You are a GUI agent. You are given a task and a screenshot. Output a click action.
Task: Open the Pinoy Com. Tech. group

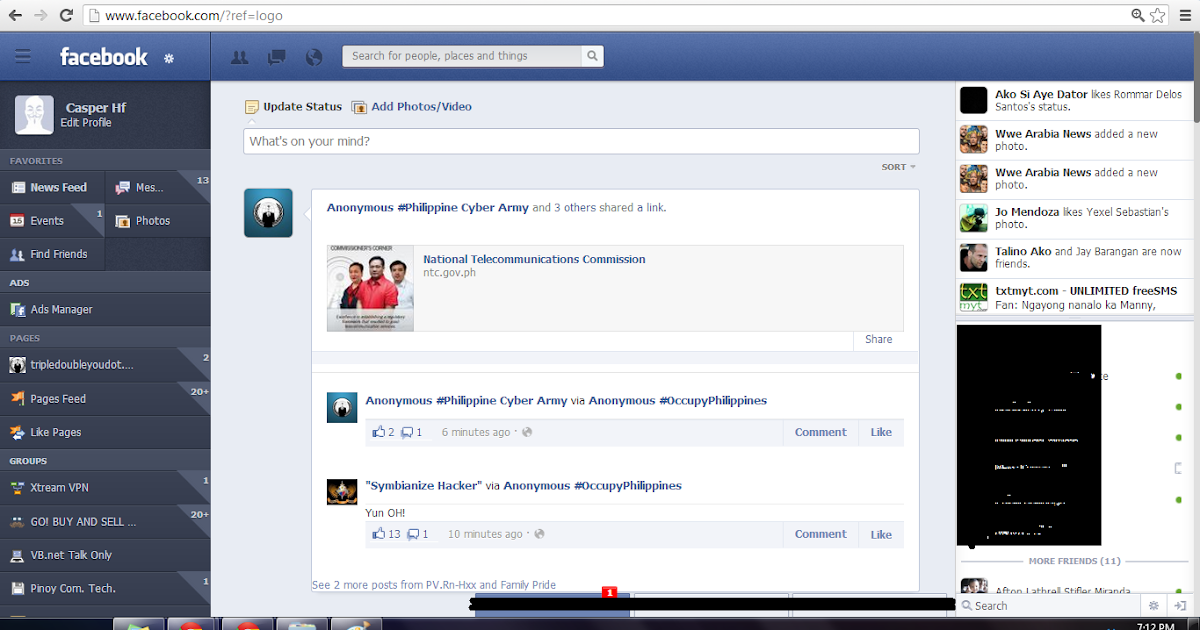pos(105,588)
